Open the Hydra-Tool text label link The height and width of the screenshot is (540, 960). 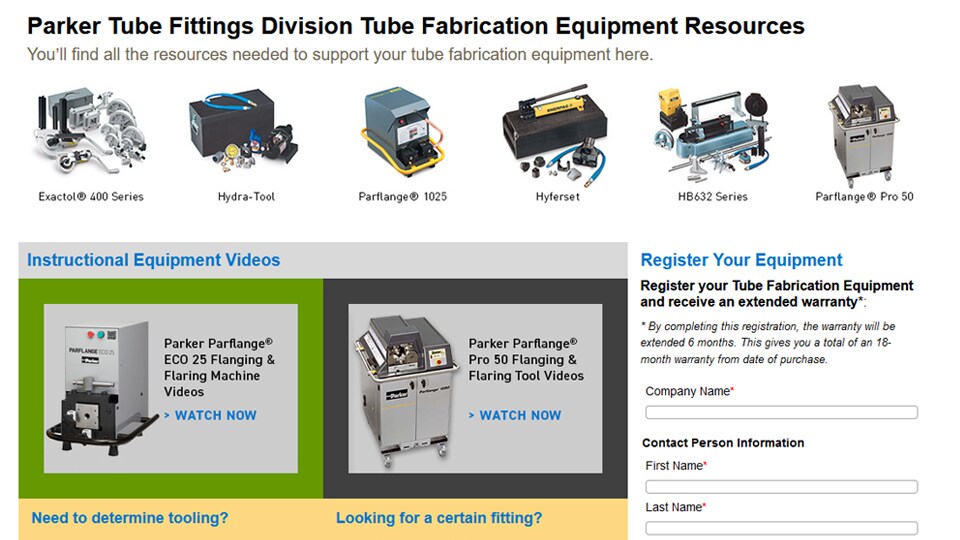[x=246, y=197]
